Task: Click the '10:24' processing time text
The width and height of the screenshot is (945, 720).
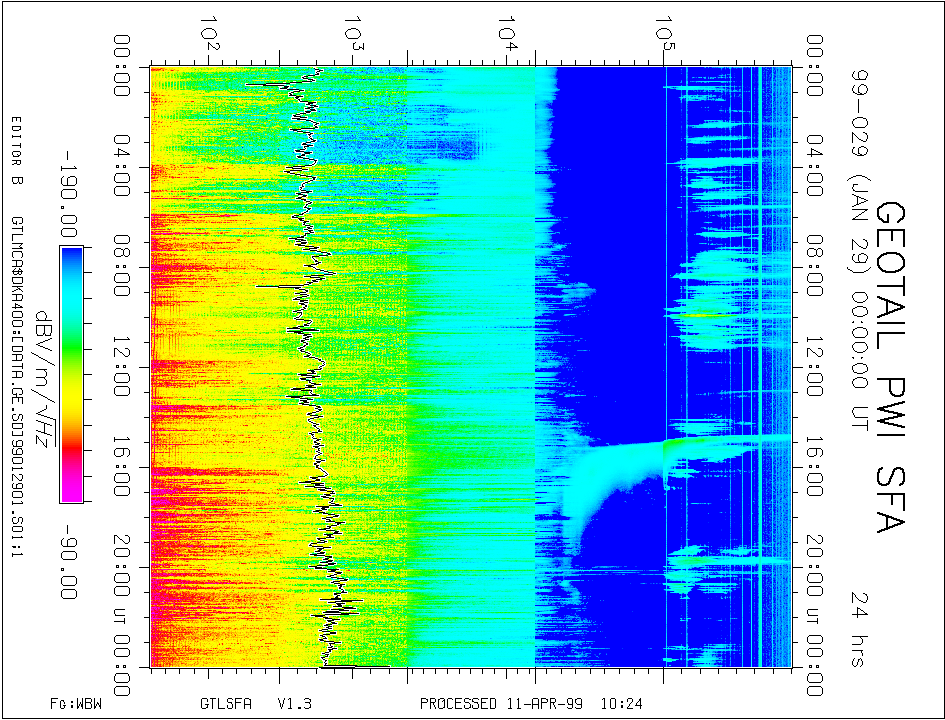Action: [621, 703]
